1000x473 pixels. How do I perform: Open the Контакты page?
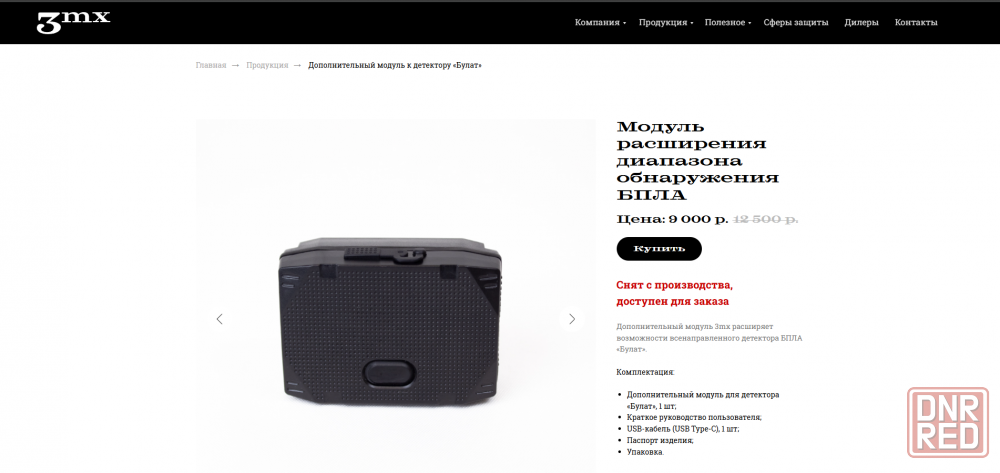pos(916,22)
